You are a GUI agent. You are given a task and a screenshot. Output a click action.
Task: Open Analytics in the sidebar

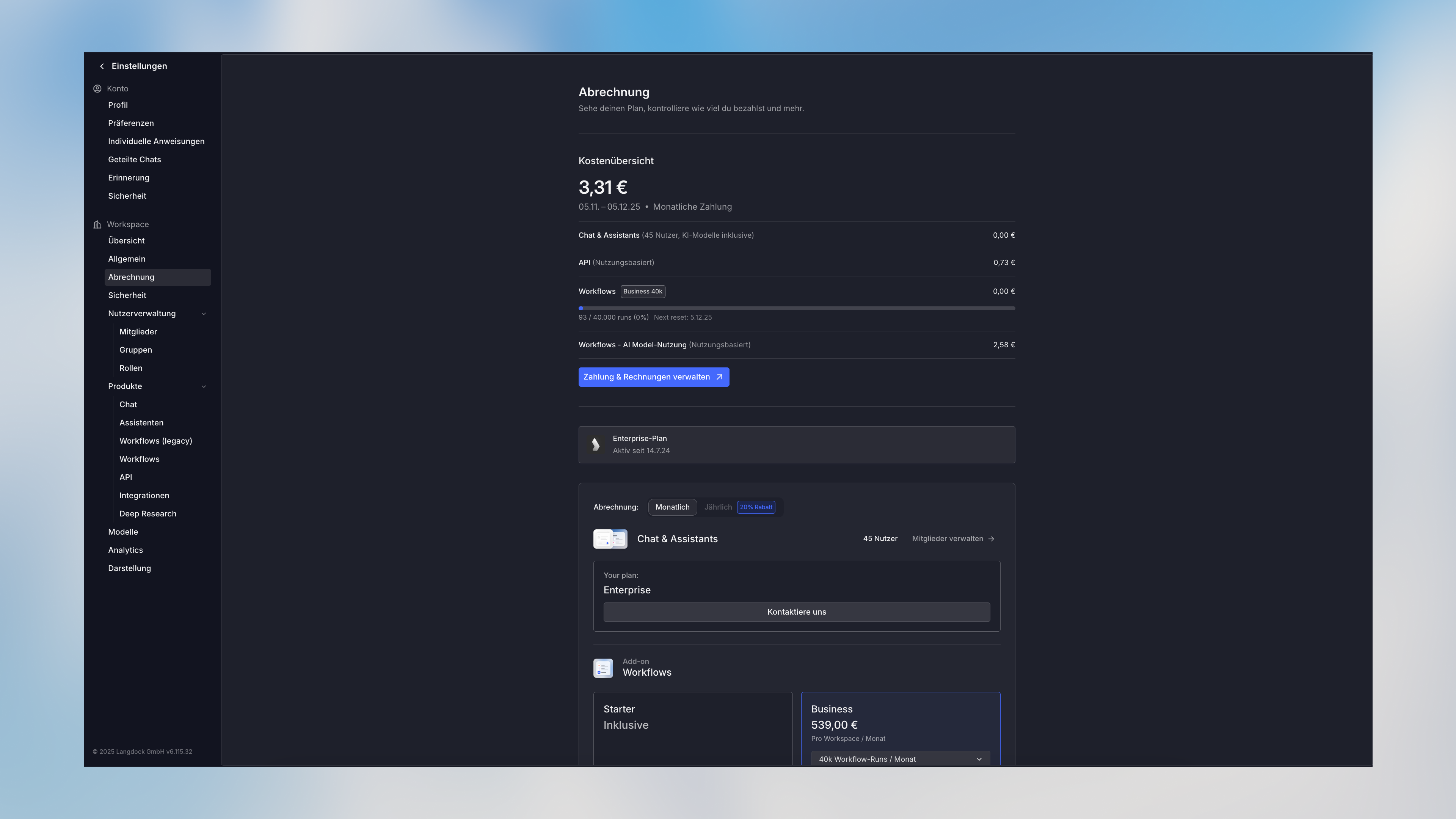pos(126,550)
